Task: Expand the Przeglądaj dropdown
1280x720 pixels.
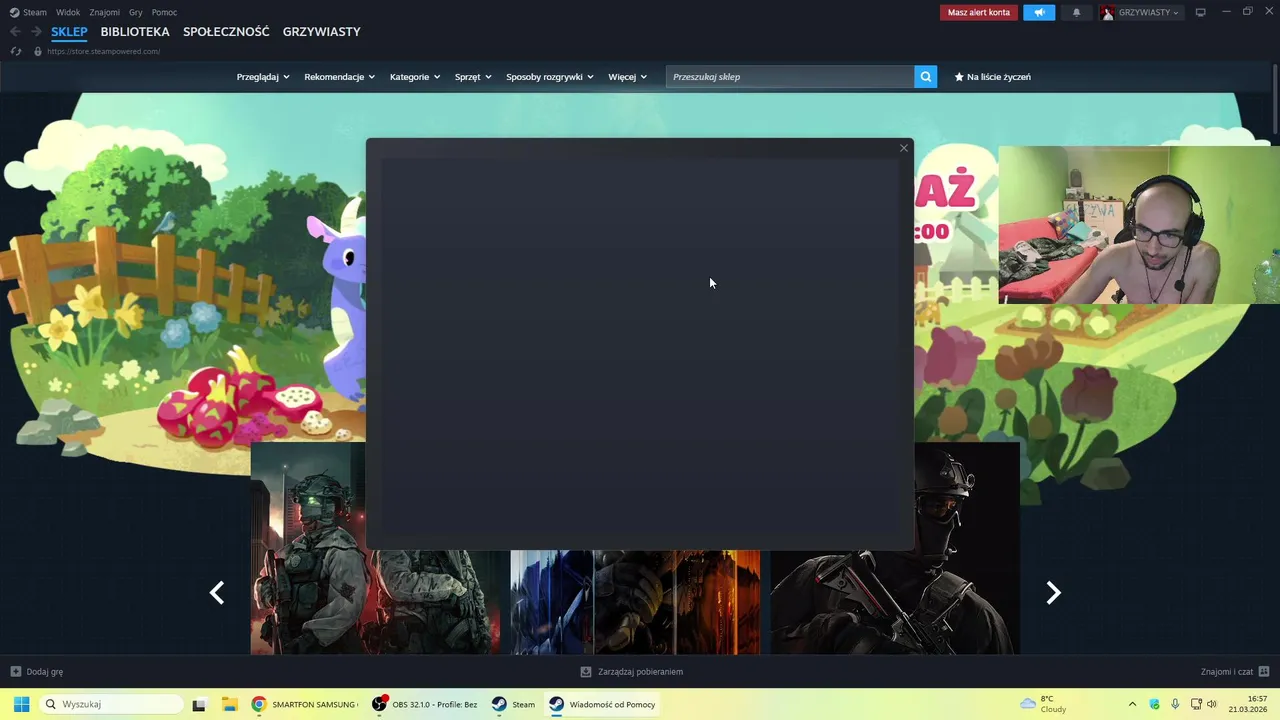Action: pyautogui.click(x=263, y=76)
